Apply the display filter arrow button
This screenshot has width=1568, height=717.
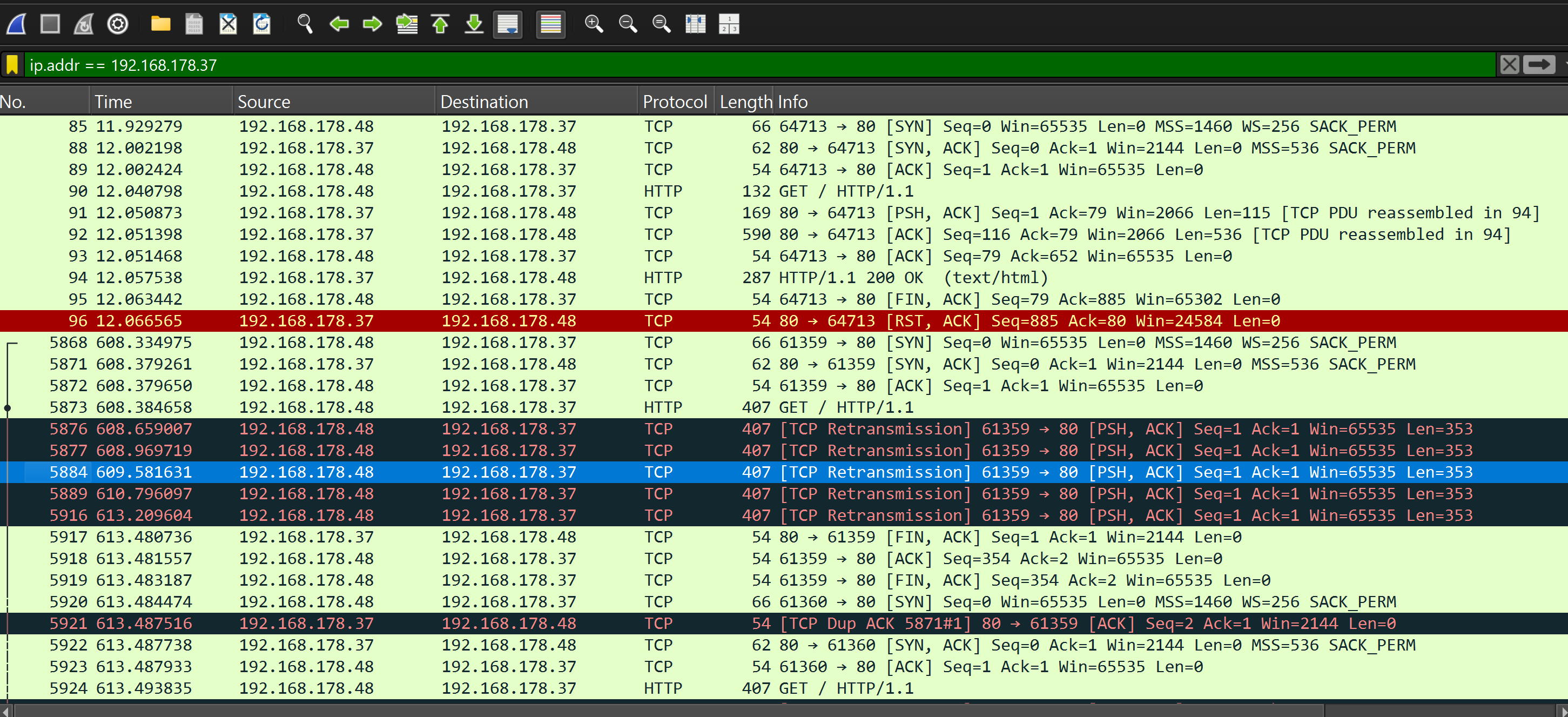pyautogui.click(x=1538, y=64)
